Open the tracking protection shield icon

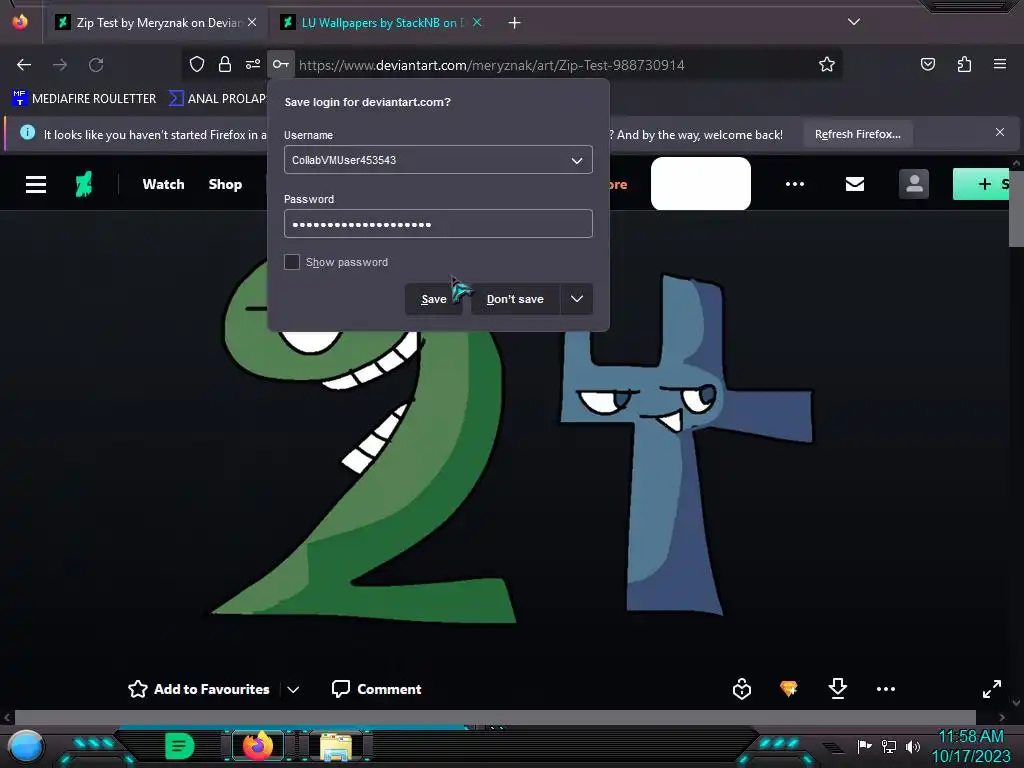pyautogui.click(x=197, y=64)
